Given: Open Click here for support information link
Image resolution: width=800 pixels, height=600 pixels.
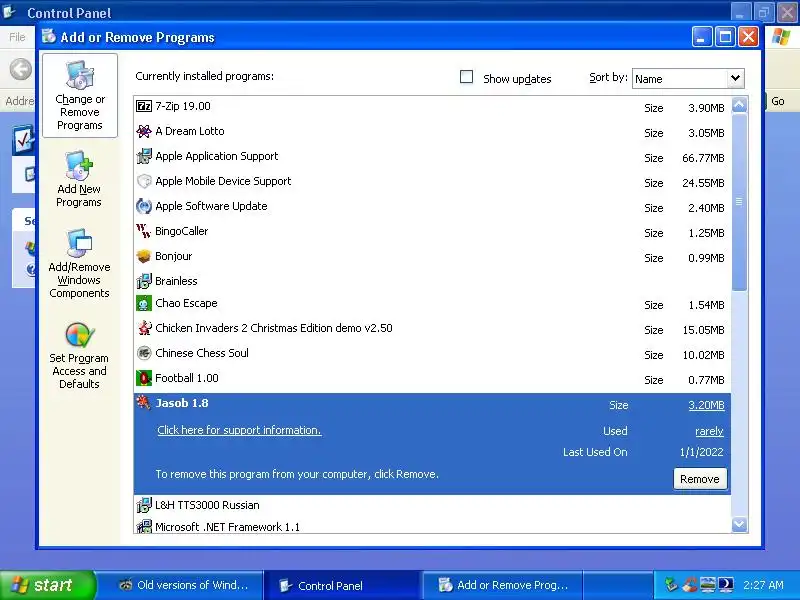Looking at the screenshot, I should [239, 430].
